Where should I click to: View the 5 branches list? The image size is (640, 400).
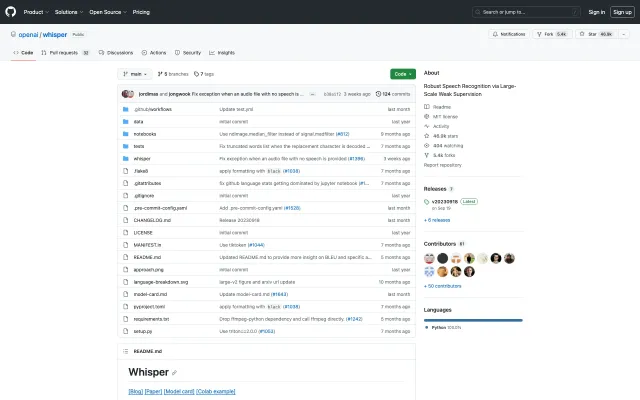point(174,74)
